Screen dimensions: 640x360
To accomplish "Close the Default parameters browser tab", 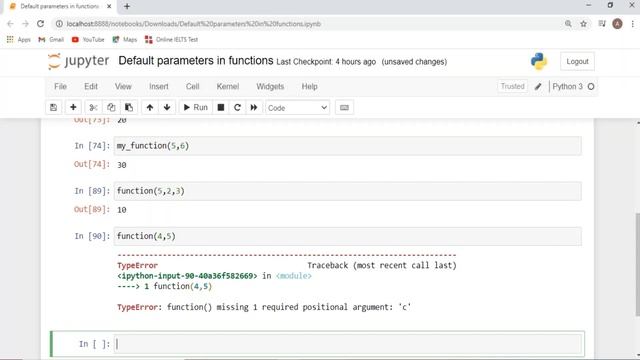I will (x=109, y=7).
